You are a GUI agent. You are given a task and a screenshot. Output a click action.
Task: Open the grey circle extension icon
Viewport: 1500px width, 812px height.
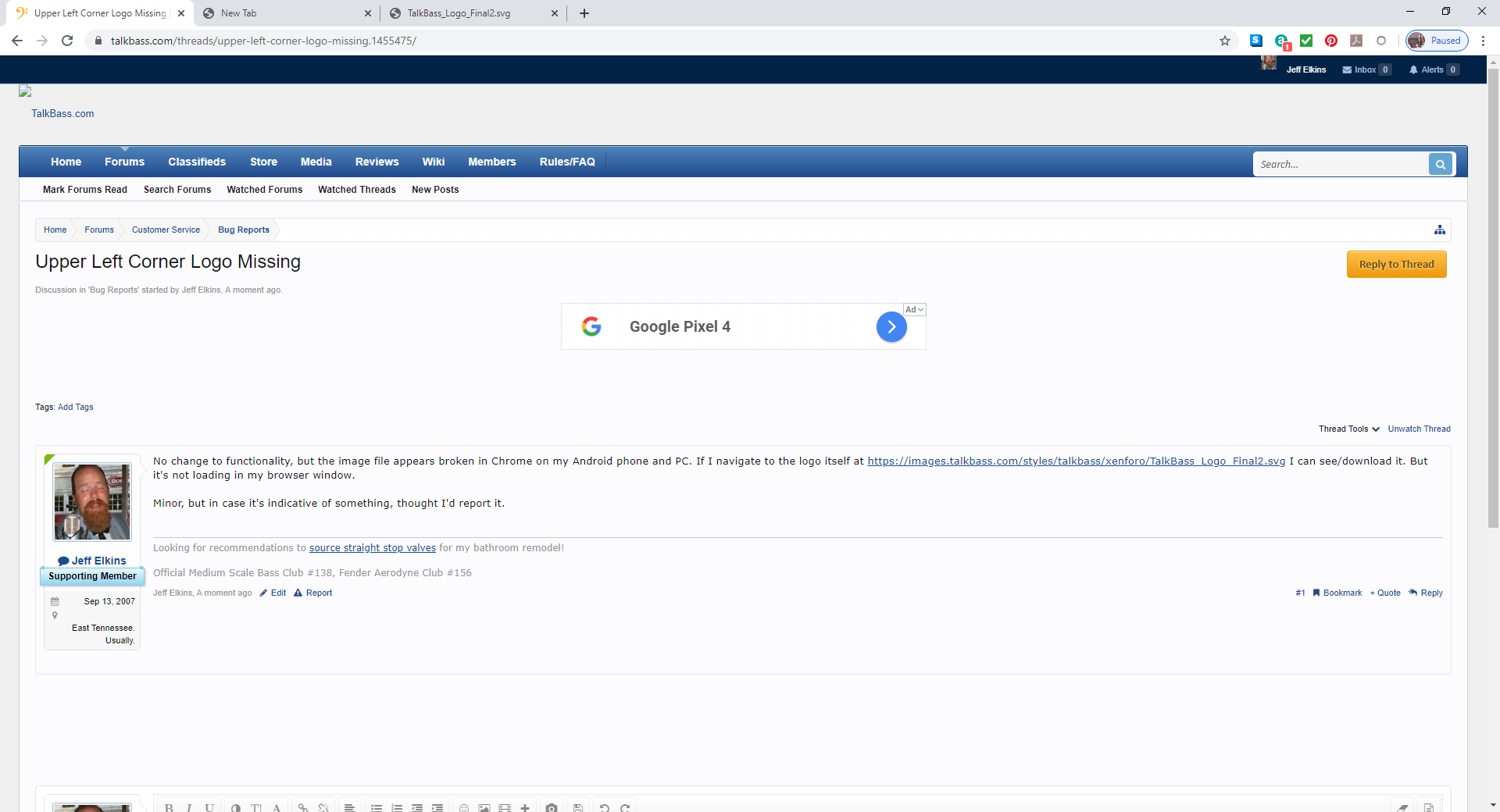pyautogui.click(x=1381, y=41)
